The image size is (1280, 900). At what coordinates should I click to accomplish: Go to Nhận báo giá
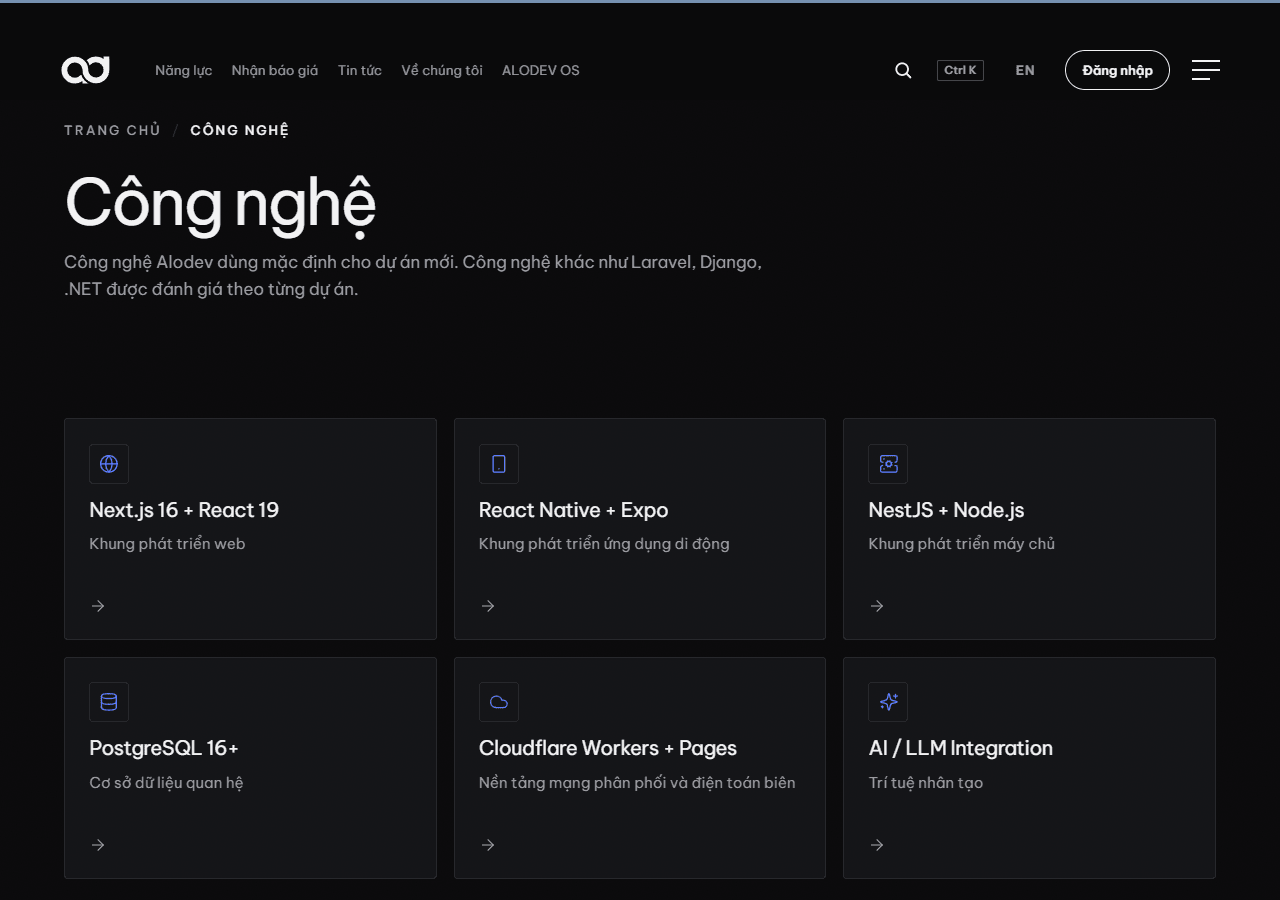click(x=275, y=70)
